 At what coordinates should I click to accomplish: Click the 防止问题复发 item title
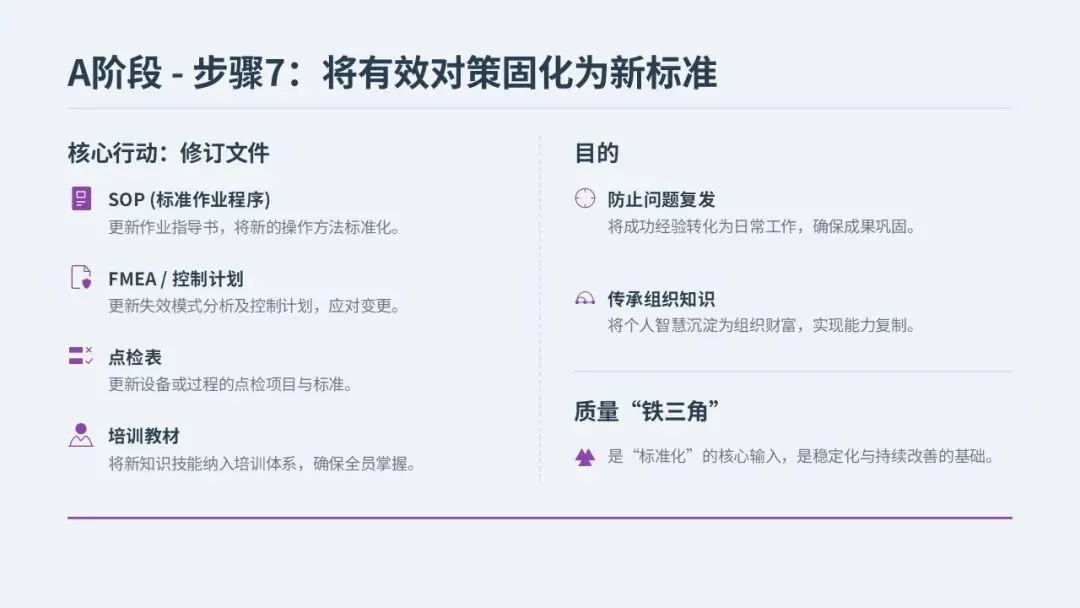click(661, 200)
